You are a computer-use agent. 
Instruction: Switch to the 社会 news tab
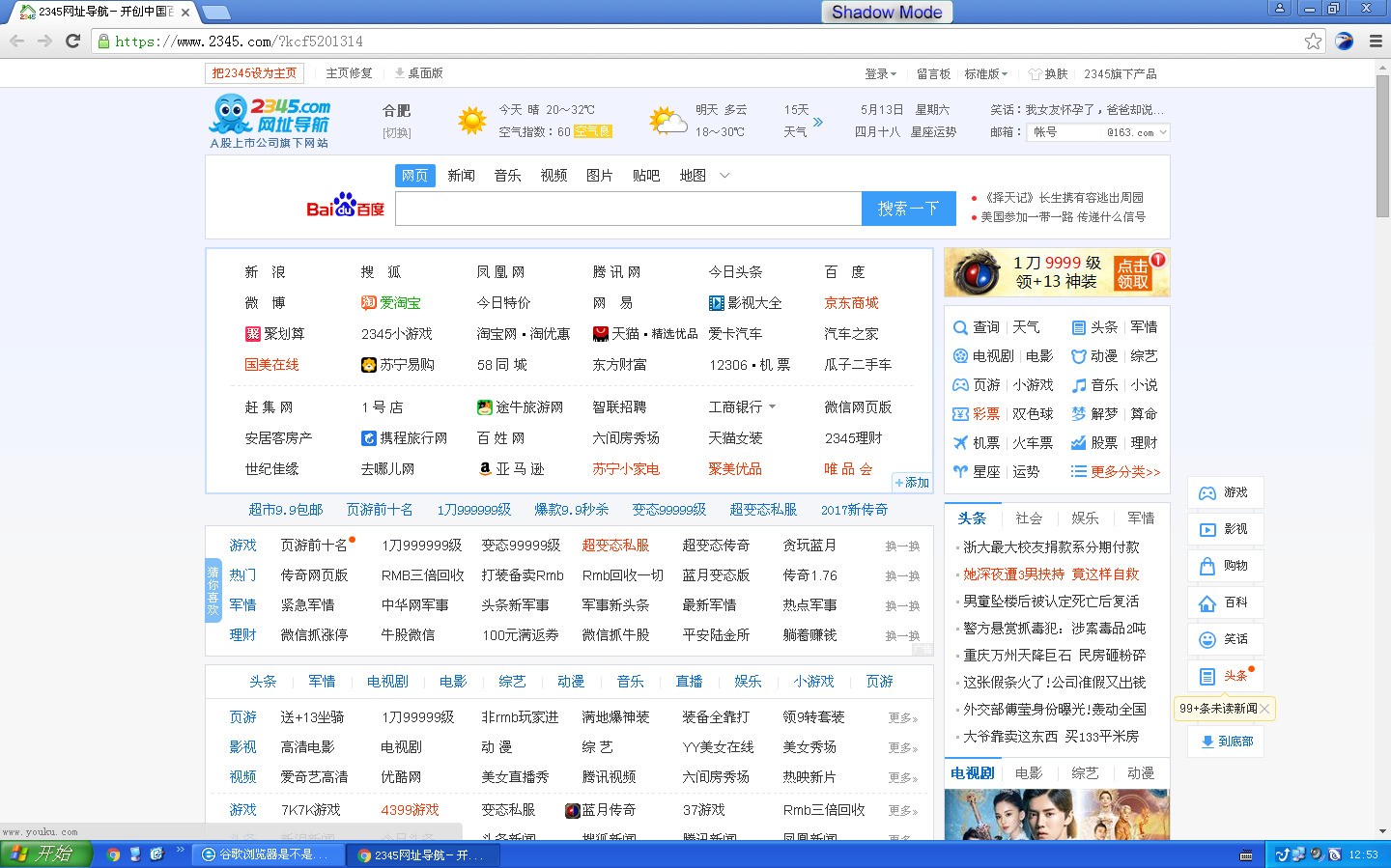click(1029, 518)
